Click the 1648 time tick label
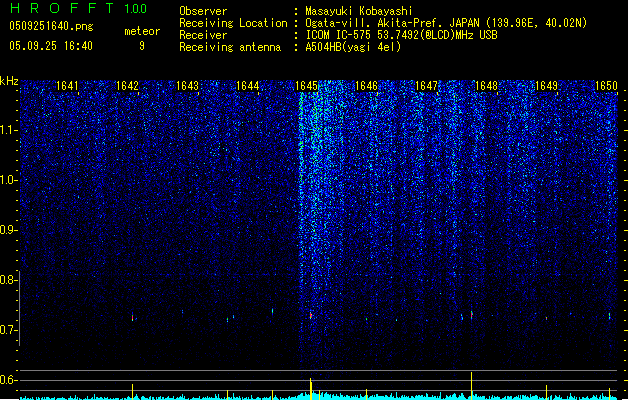This screenshot has width=629, height=400. pos(486,86)
